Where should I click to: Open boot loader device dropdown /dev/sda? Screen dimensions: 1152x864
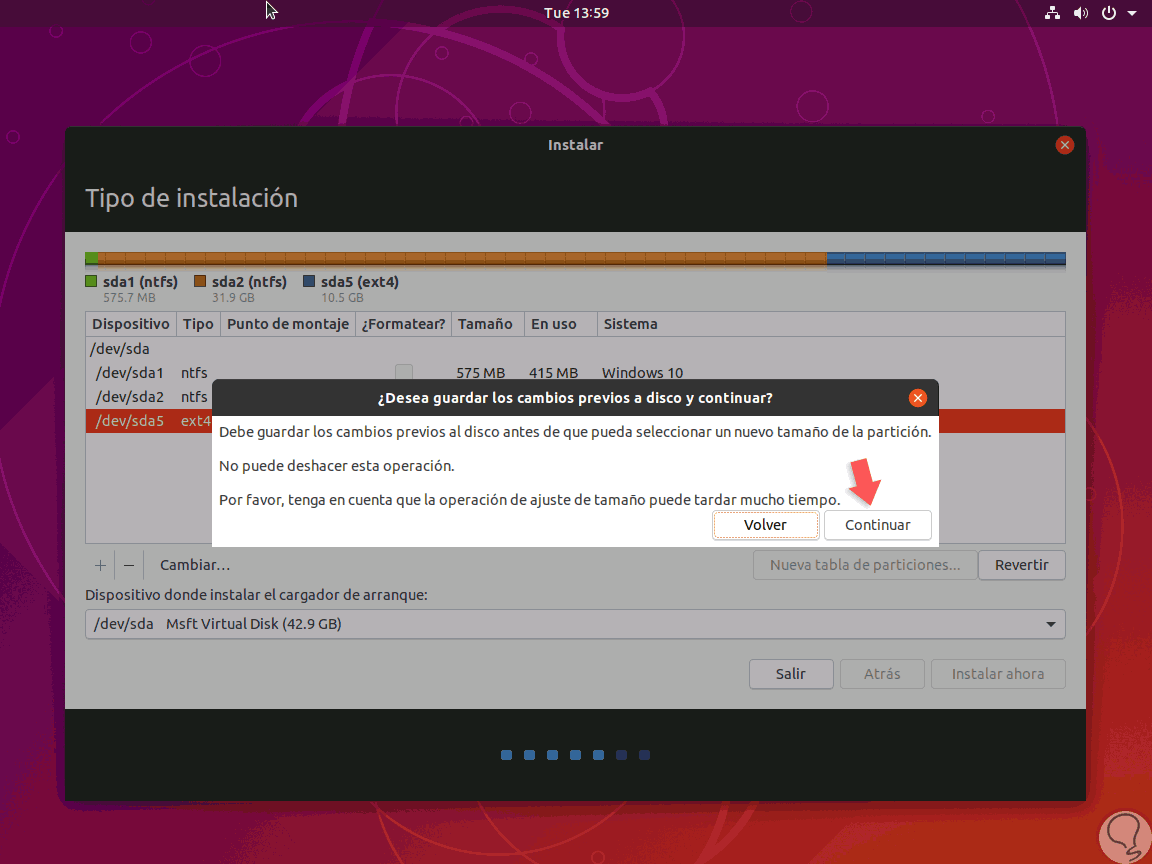[x=575, y=624]
